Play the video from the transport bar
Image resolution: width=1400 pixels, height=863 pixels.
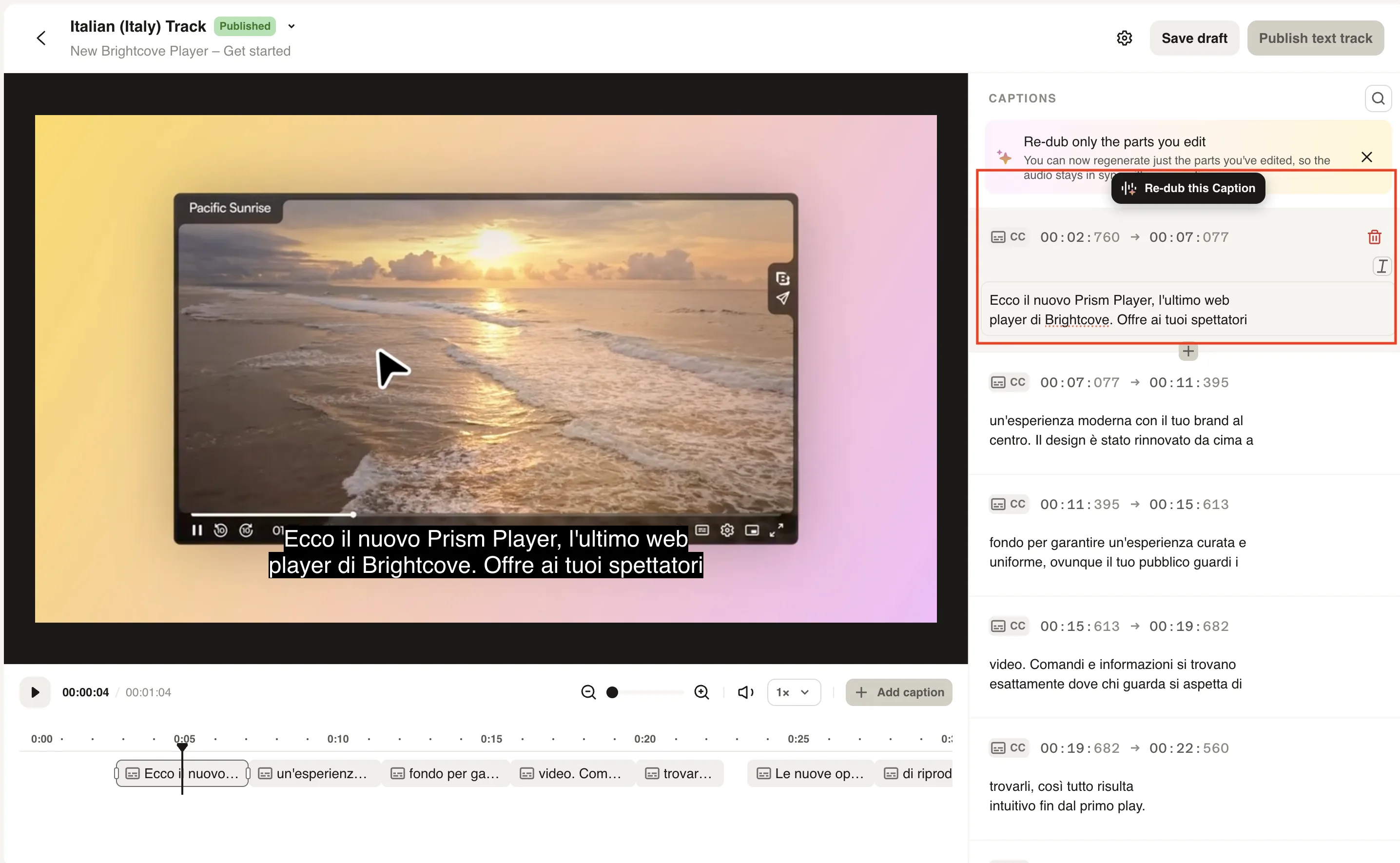tap(35, 692)
